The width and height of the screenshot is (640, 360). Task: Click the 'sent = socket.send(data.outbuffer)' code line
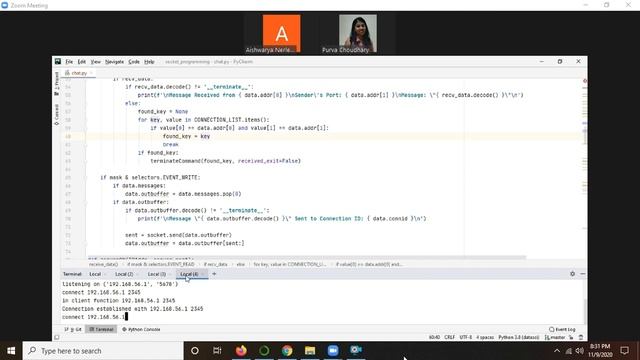178,235
